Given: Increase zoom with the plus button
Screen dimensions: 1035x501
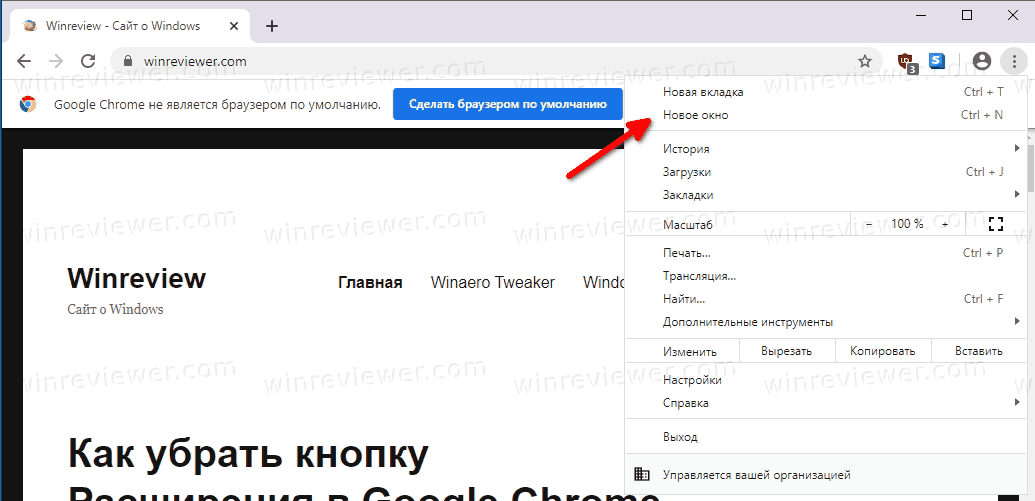Looking at the screenshot, I should point(945,224).
